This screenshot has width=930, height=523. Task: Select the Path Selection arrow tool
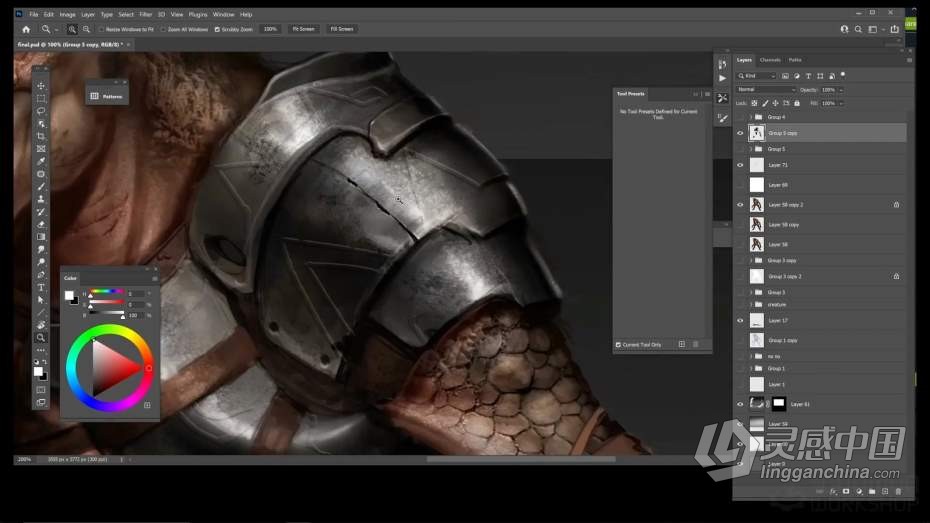41,300
